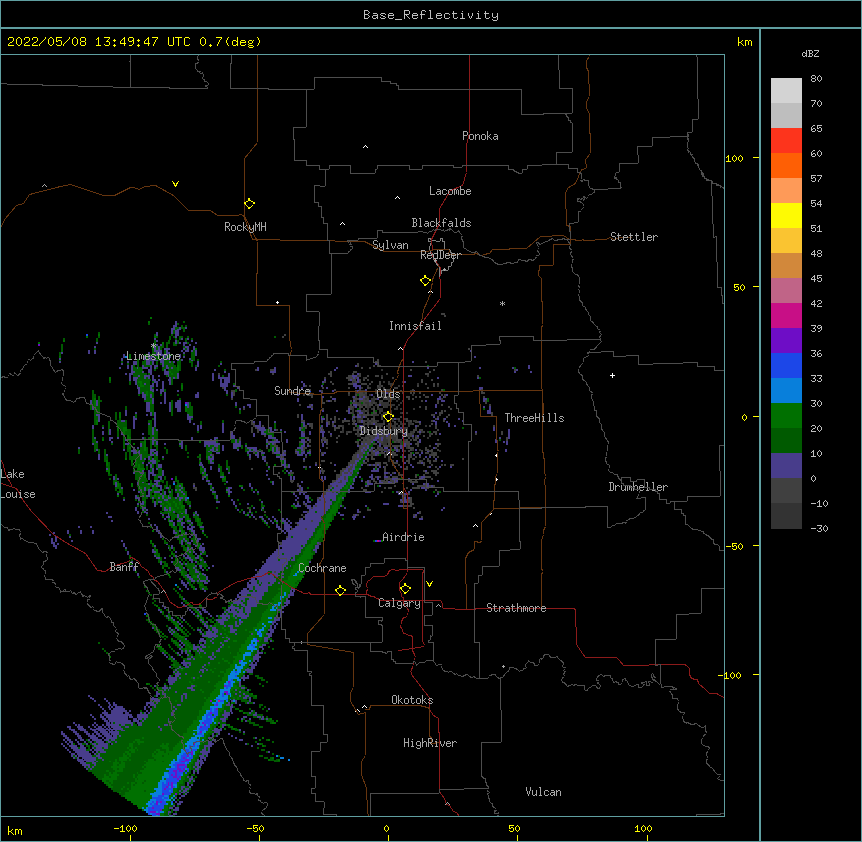
Task: Click the RockyMH label
Action: [x=245, y=227]
